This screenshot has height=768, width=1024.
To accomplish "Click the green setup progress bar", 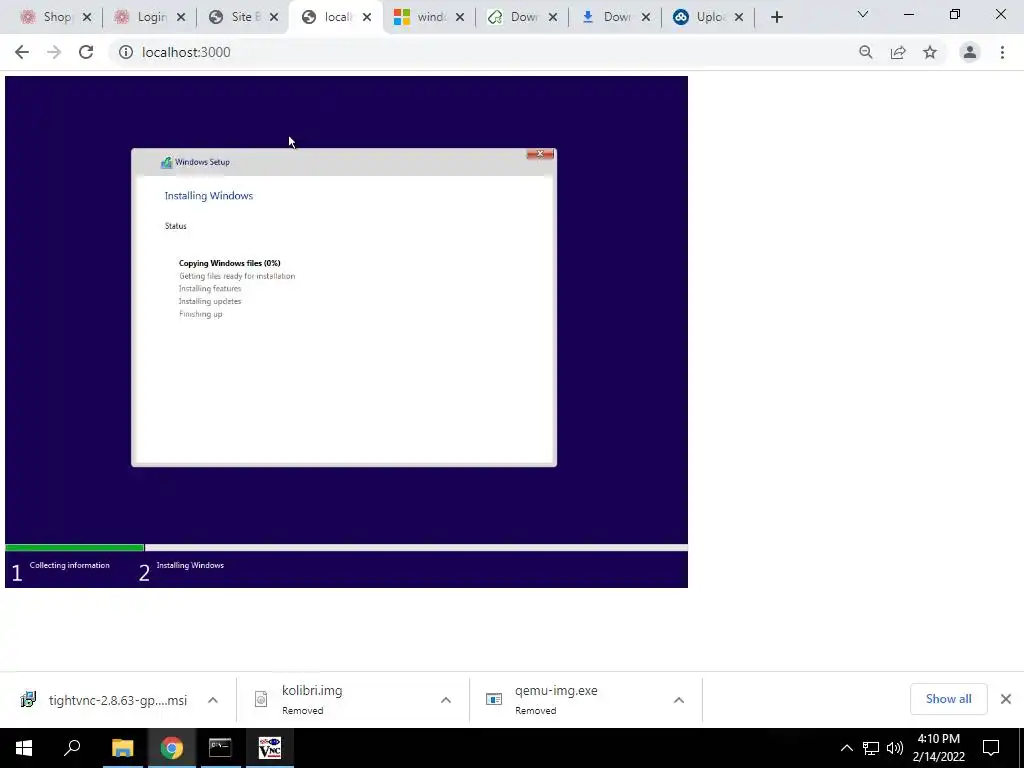I will 74,547.
